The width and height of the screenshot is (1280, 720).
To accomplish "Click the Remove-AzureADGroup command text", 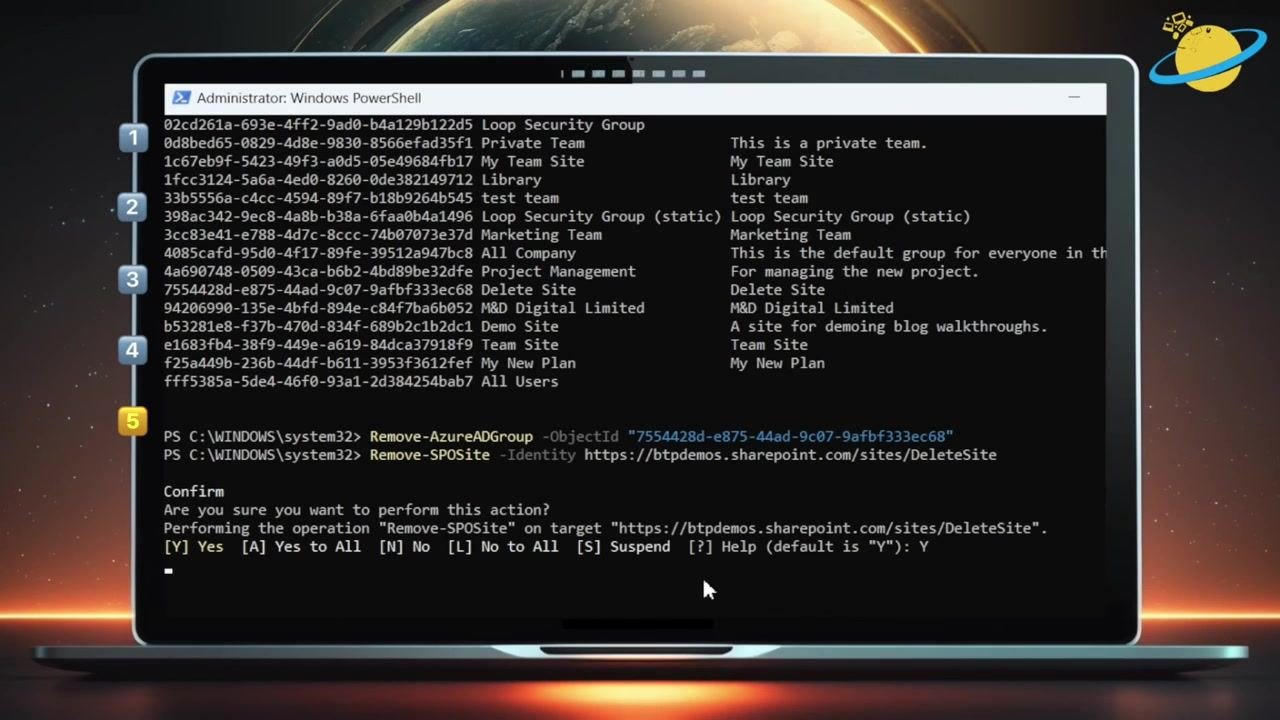I will coord(451,436).
